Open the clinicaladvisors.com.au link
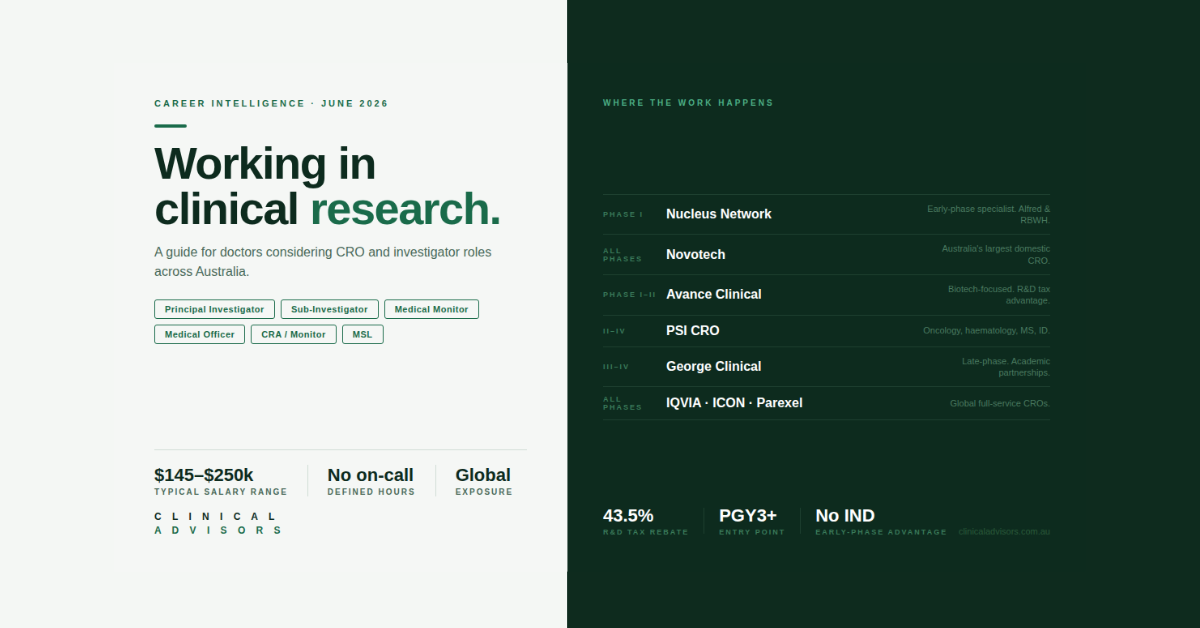This screenshot has height=628, width=1200. pos(1004,532)
